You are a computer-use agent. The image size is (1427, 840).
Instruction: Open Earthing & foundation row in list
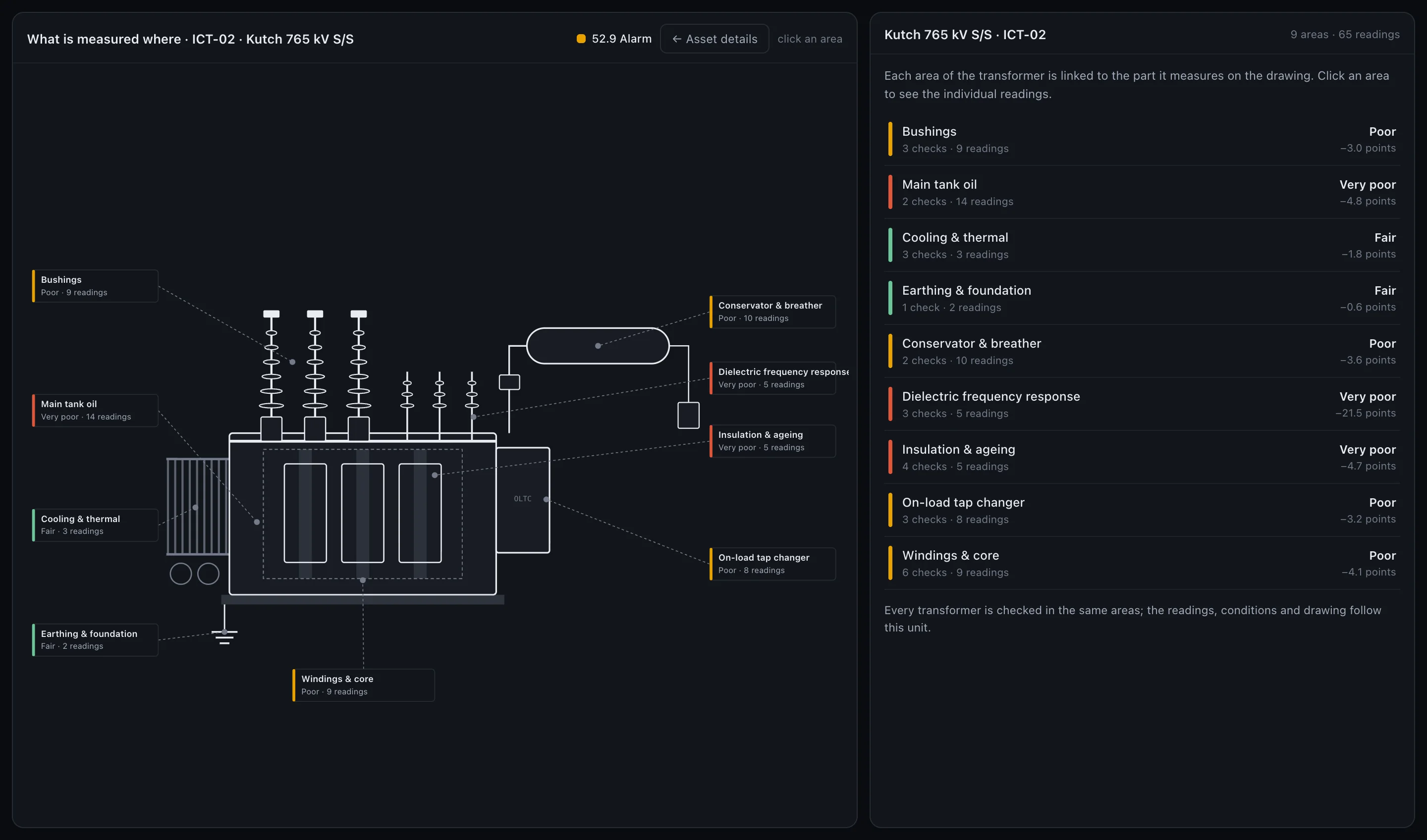(x=1142, y=298)
